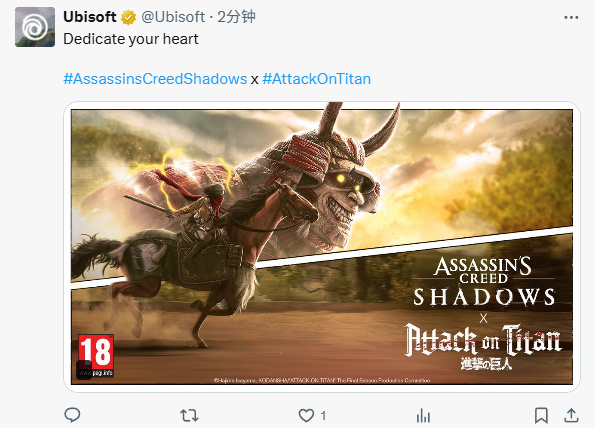The width and height of the screenshot is (595, 428).
Task: Like the post with heart icon
Action: pyautogui.click(x=306, y=415)
